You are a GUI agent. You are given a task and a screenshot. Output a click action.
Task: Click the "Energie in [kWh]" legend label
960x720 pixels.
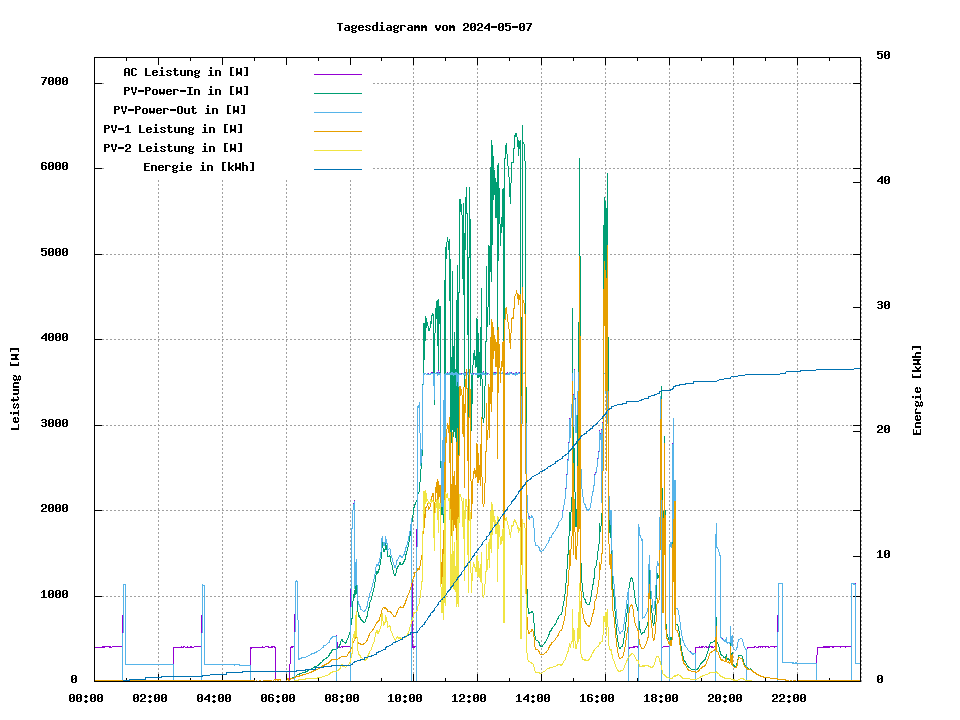tap(199, 167)
